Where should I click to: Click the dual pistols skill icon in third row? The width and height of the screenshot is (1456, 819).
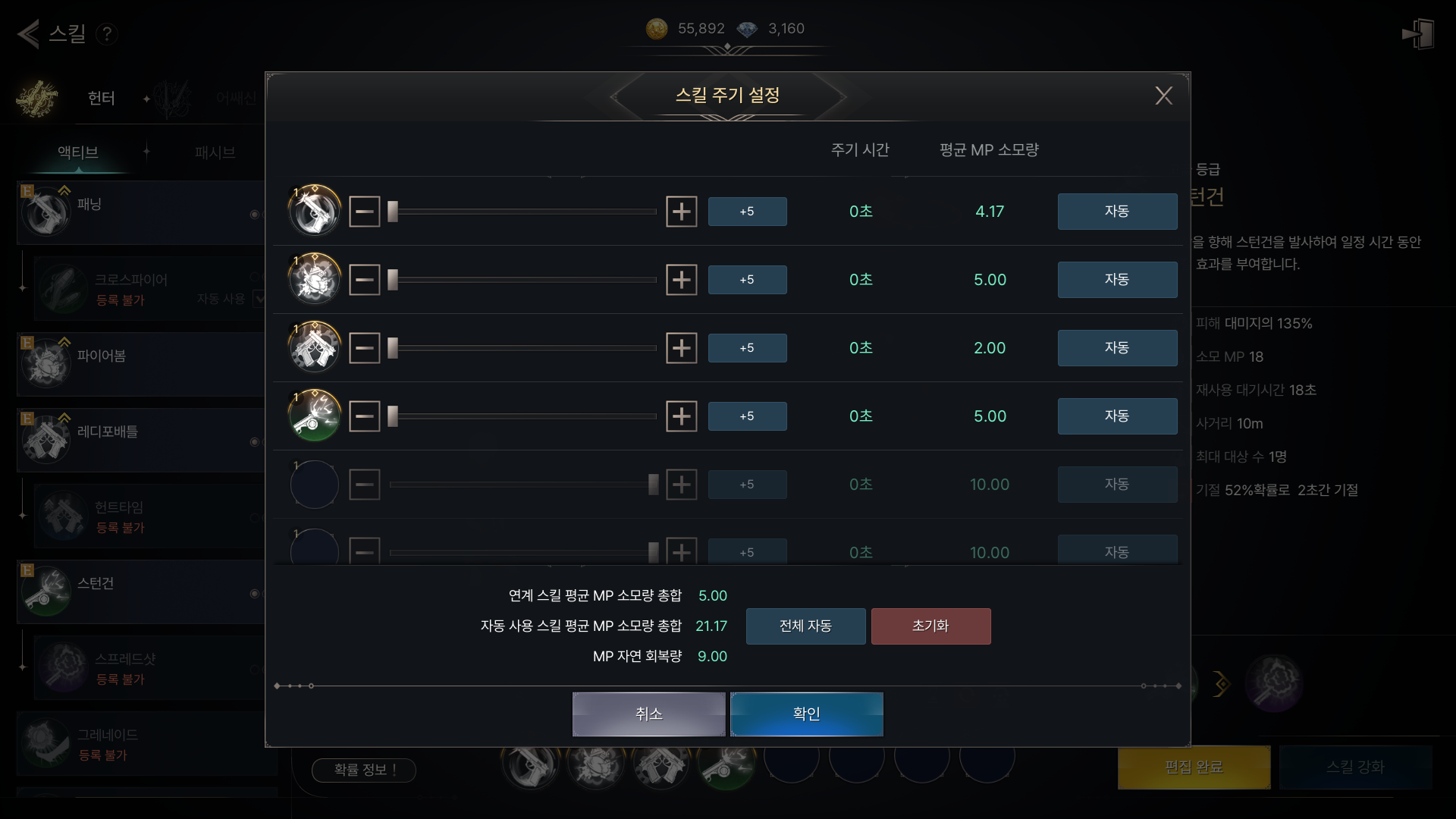[x=315, y=347]
